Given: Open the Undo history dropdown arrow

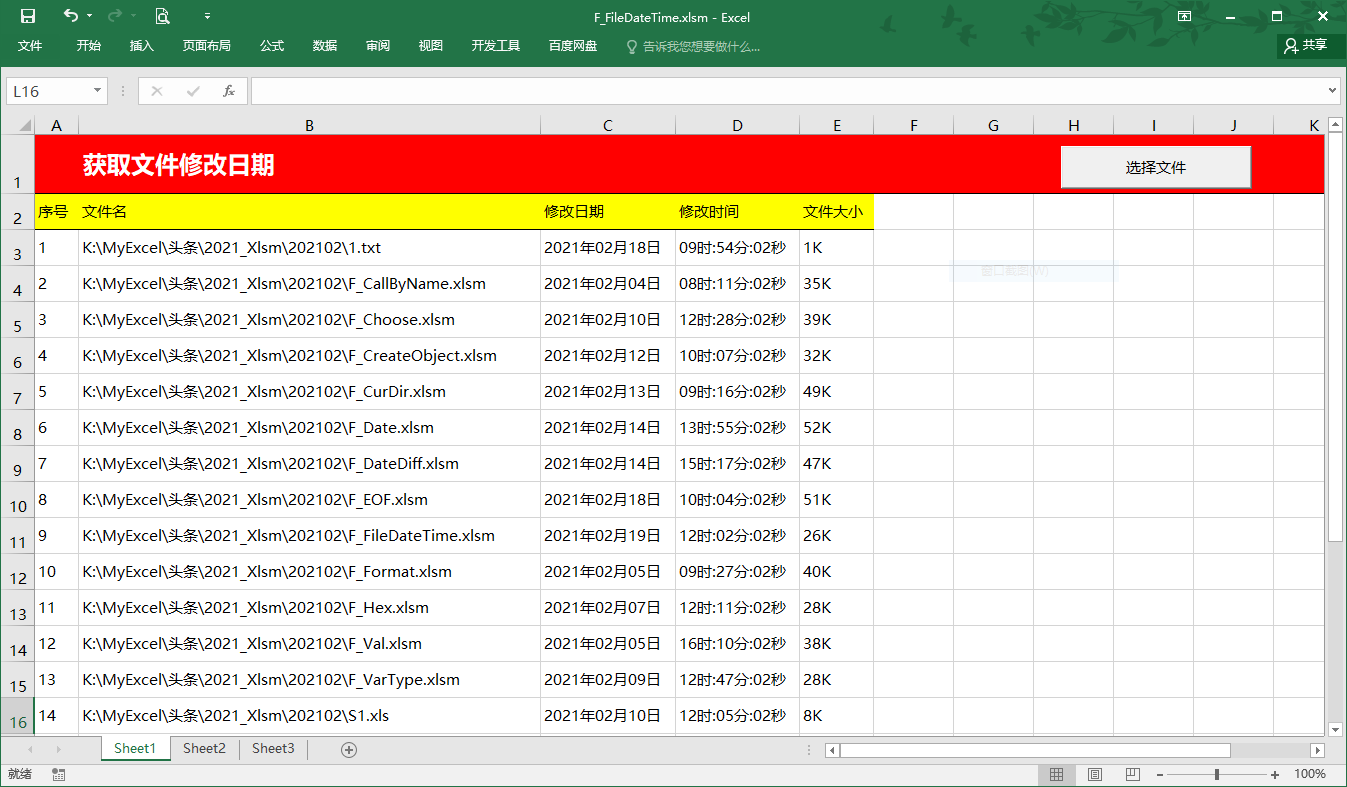Looking at the screenshot, I should click(89, 16).
